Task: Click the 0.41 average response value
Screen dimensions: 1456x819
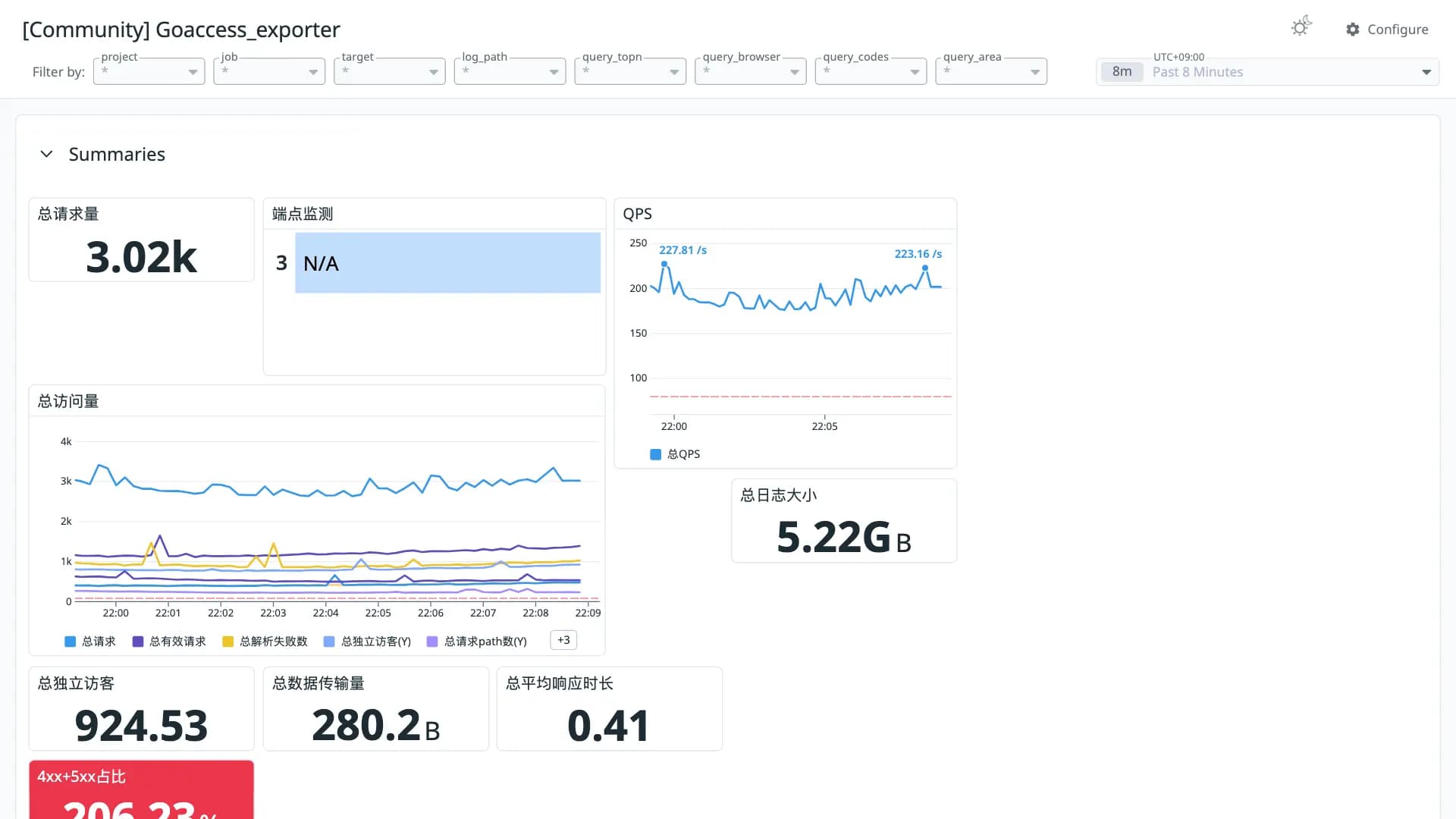Action: [608, 726]
